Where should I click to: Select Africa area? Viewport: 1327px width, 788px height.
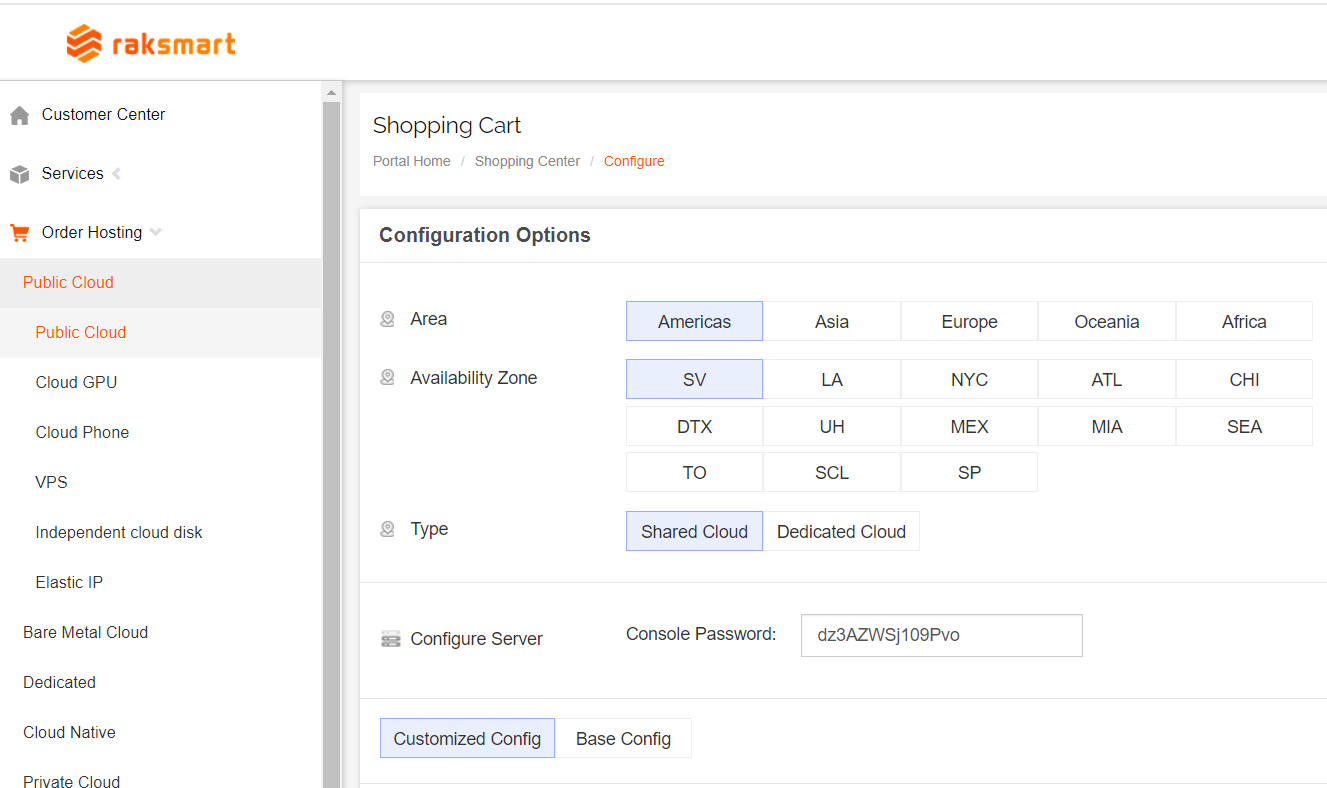click(x=1244, y=321)
